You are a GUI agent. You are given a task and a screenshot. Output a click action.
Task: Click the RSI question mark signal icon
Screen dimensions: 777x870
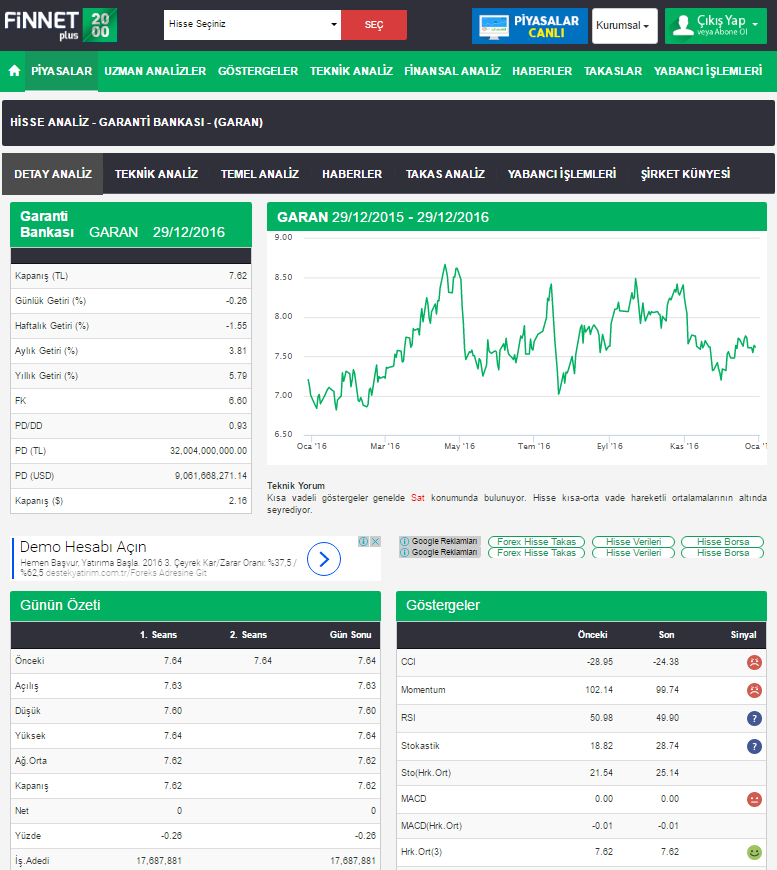[754, 718]
